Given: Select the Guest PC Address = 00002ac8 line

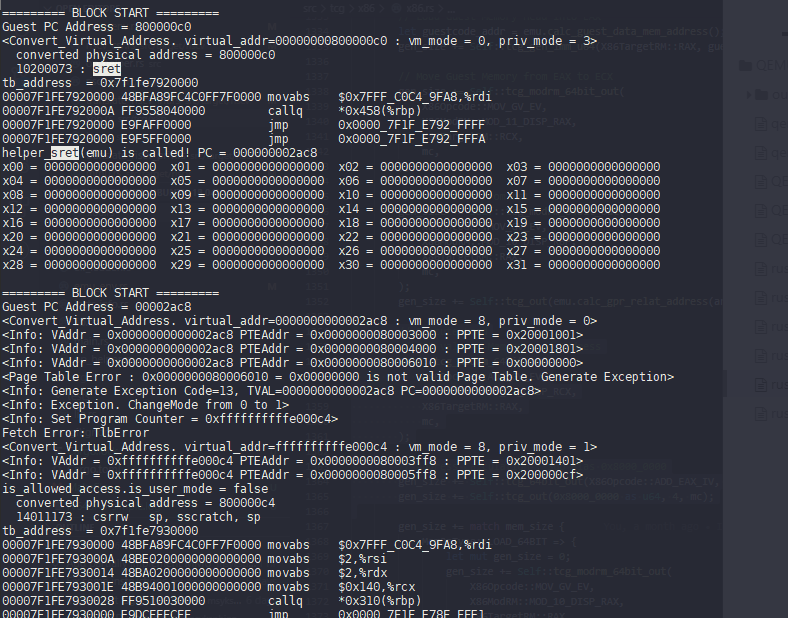Looking at the screenshot, I should click(x=96, y=306).
